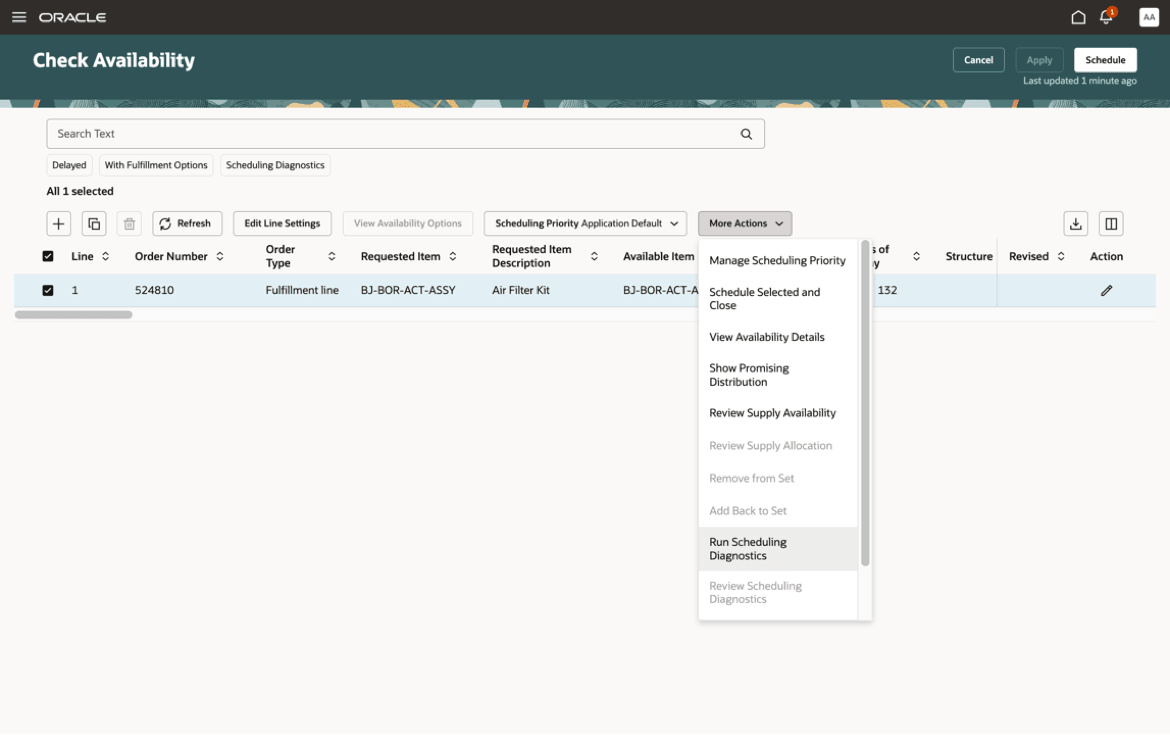Select Run Scheduling Diagnostics from the menu
Screen dimensions: 1170x735
click(748, 548)
